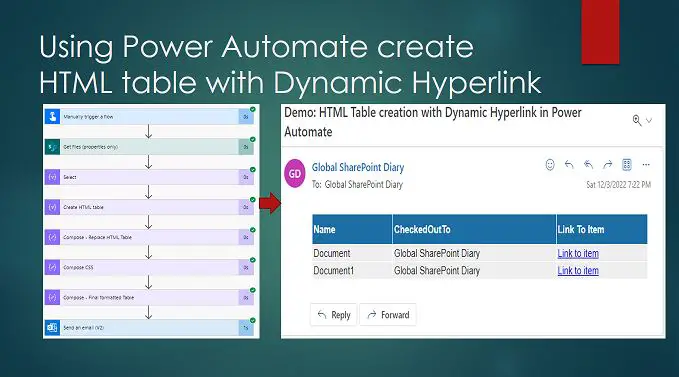This screenshot has height=377, width=679.
Task: Click the apps grid icon in email toolbar
Action: [627, 164]
